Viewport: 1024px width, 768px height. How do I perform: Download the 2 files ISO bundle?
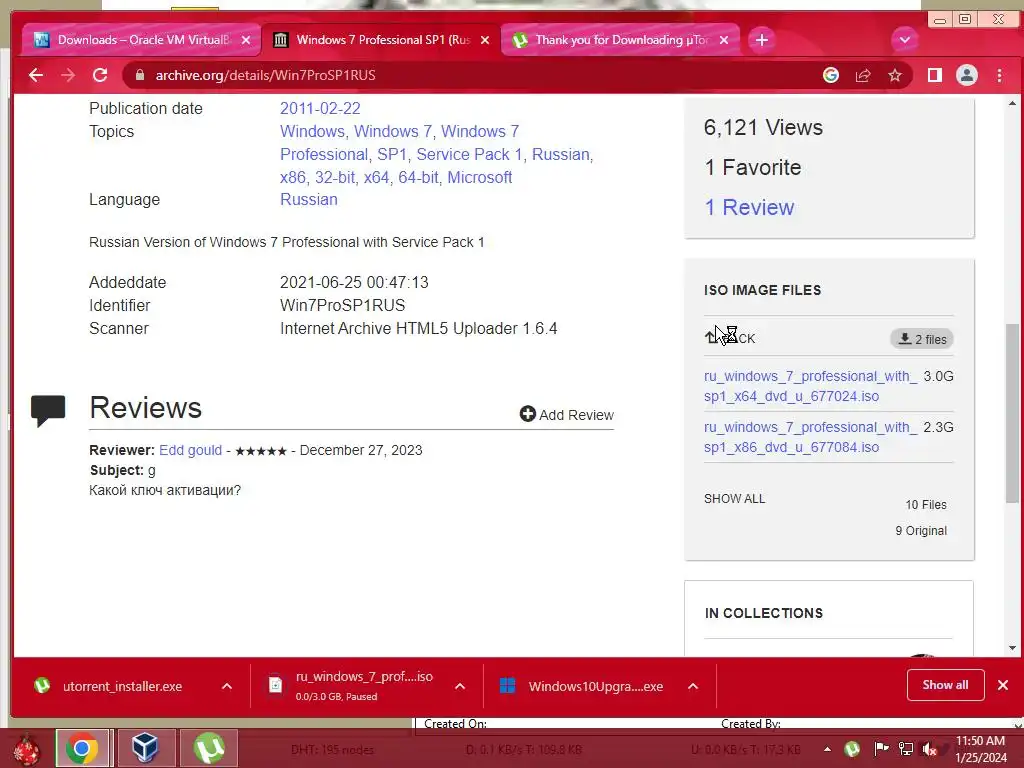(x=922, y=339)
